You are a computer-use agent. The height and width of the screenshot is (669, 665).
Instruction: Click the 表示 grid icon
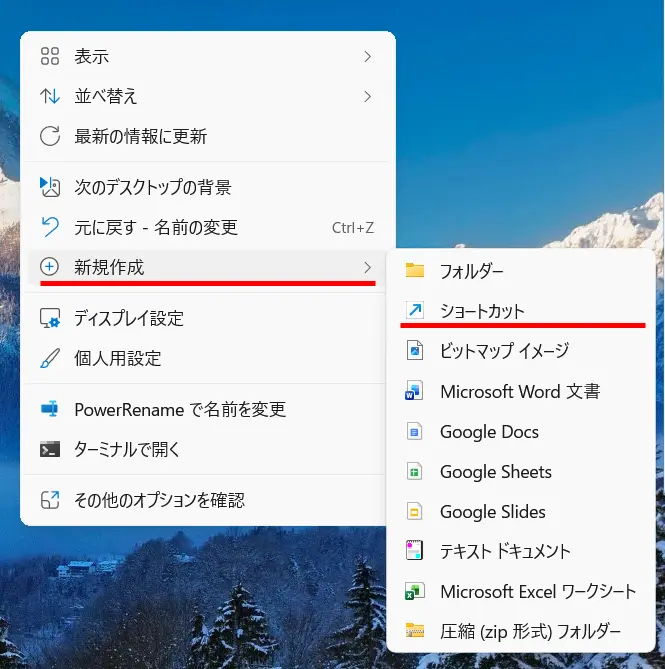click(49, 56)
